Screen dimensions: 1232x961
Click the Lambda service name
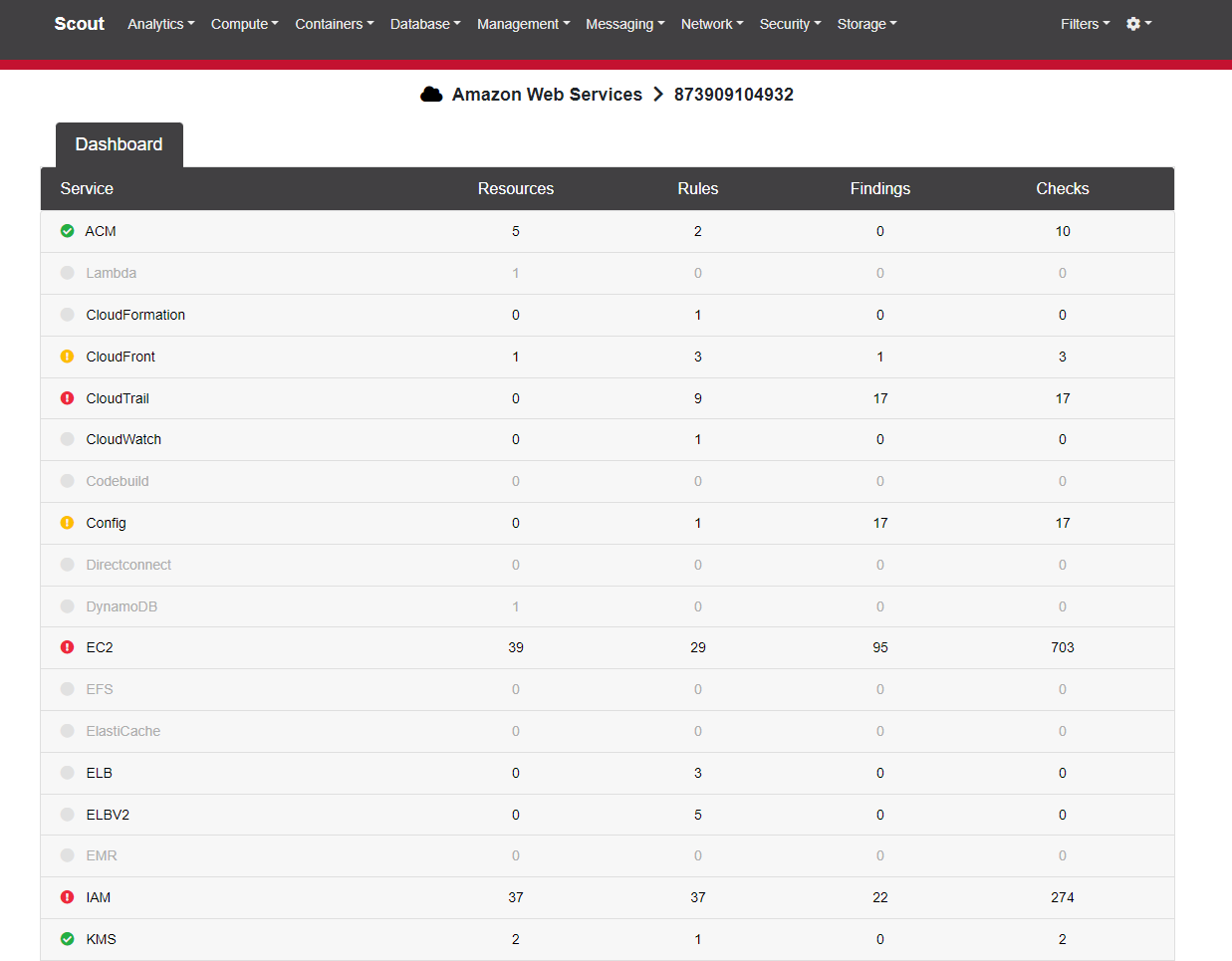pyautogui.click(x=112, y=273)
